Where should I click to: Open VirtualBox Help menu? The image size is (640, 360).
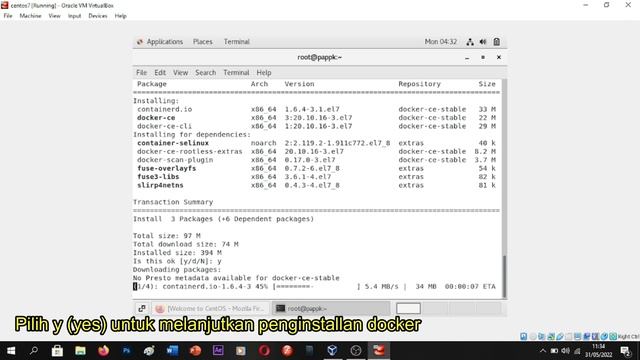[120, 16]
